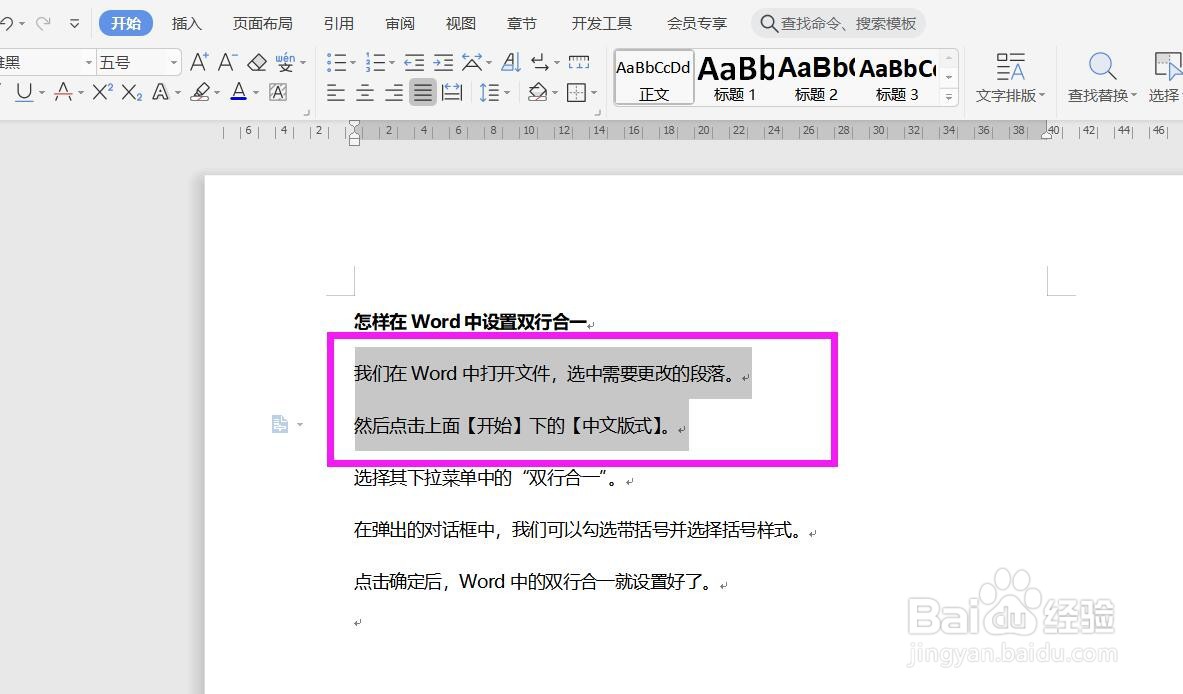
Task: Switch to the 页面布局 tab
Action: 262,23
